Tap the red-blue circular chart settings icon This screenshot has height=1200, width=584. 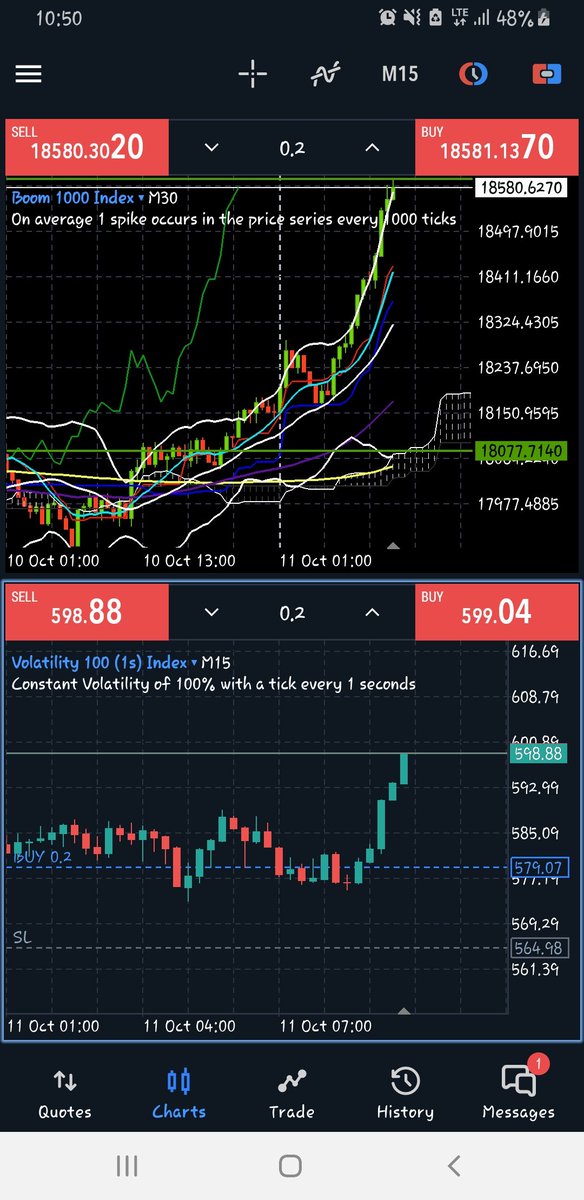tap(473, 74)
